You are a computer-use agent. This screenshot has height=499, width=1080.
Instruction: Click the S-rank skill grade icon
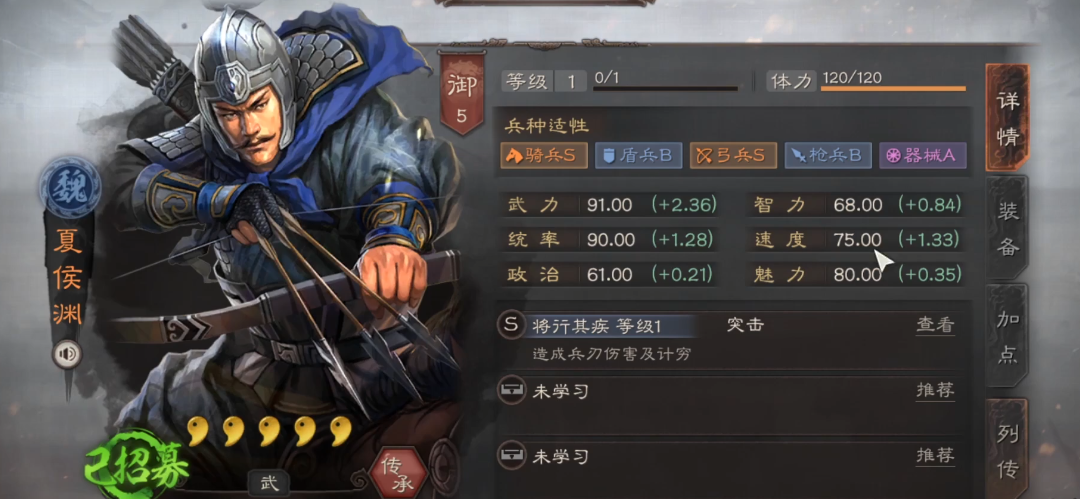point(510,325)
